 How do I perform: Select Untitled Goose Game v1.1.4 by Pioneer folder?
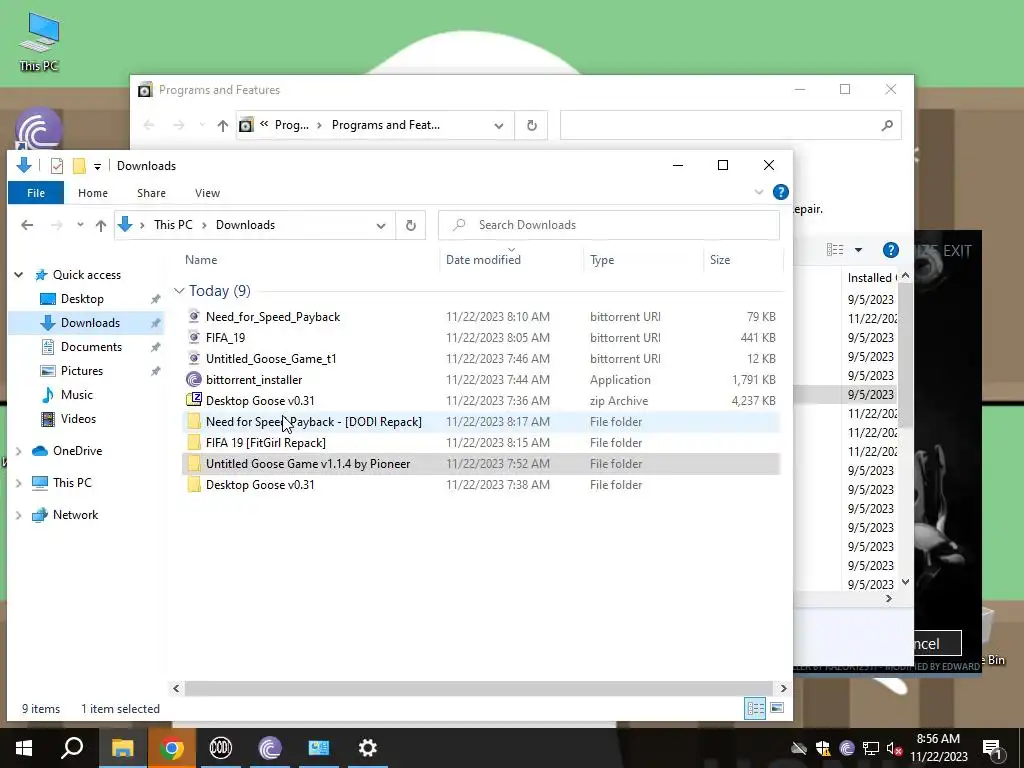[x=481, y=464]
